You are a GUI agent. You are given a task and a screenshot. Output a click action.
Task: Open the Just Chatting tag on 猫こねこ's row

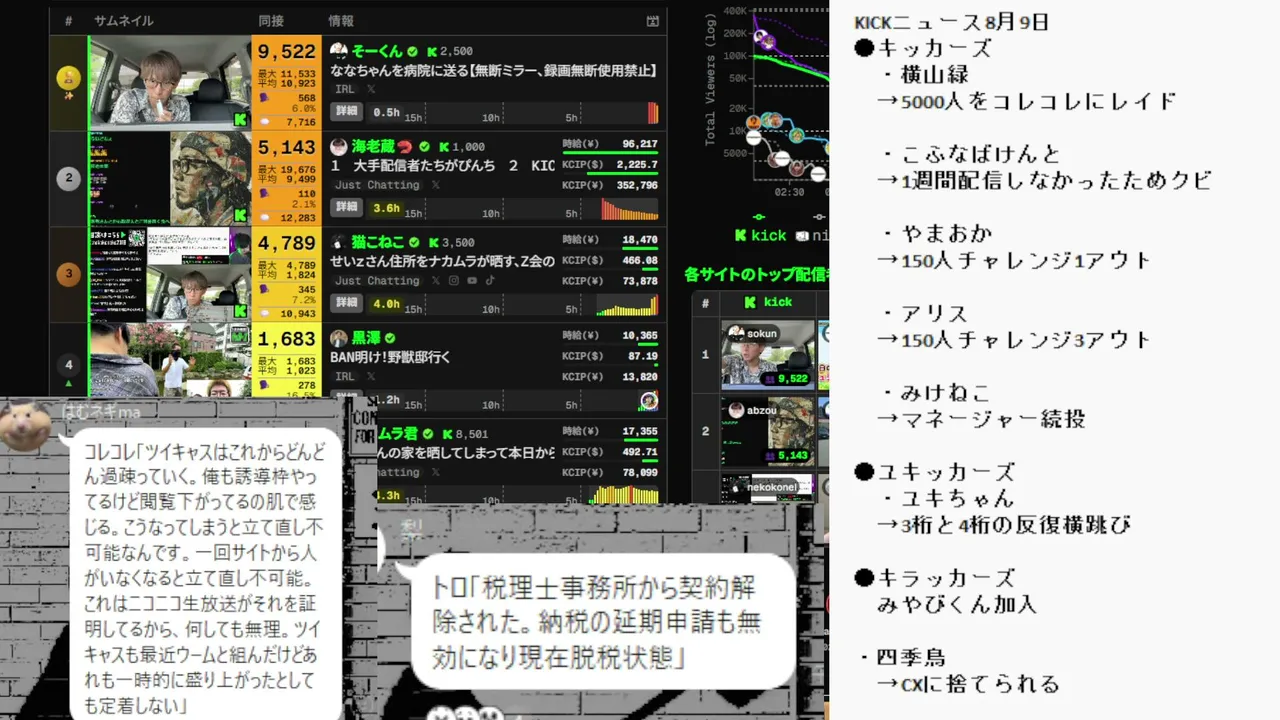(377, 281)
